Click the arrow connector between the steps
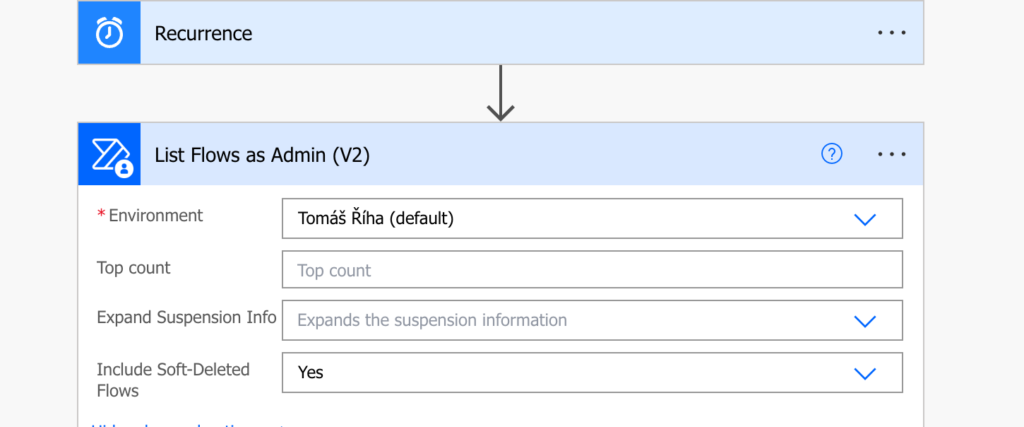This screenshot has width=1024, height=427. (500, 93)
